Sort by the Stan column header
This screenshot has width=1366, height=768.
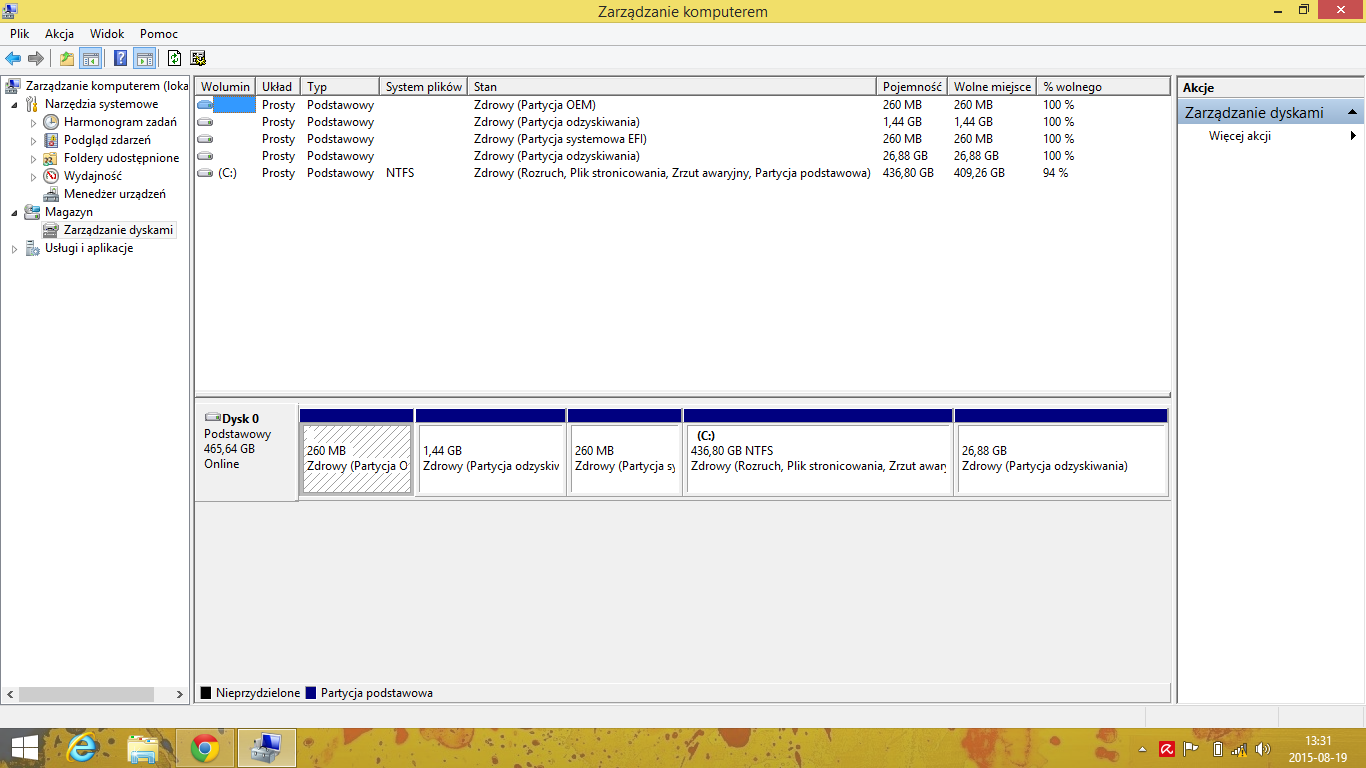(672, 87)
